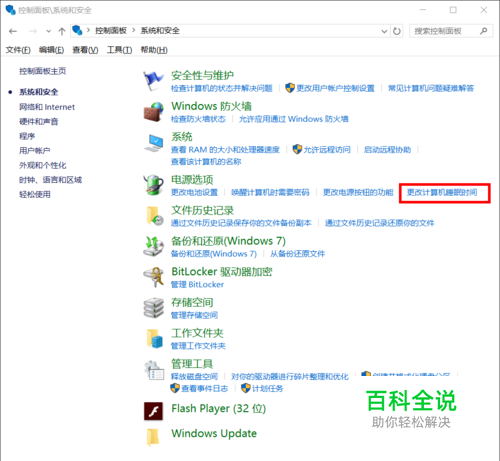The width and height of the screenshot is (500, 461).
Task: Click 启动远程协助 link
Action: click(387, 150)
